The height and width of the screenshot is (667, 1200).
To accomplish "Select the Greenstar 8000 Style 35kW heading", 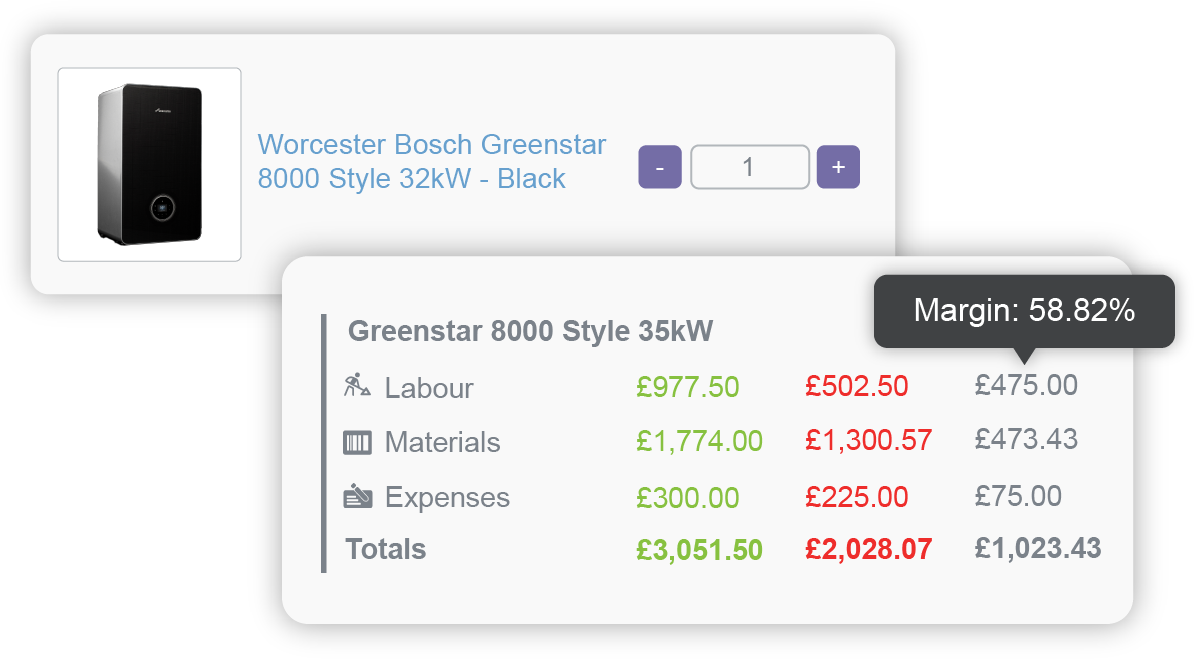I will pos(530,331).
